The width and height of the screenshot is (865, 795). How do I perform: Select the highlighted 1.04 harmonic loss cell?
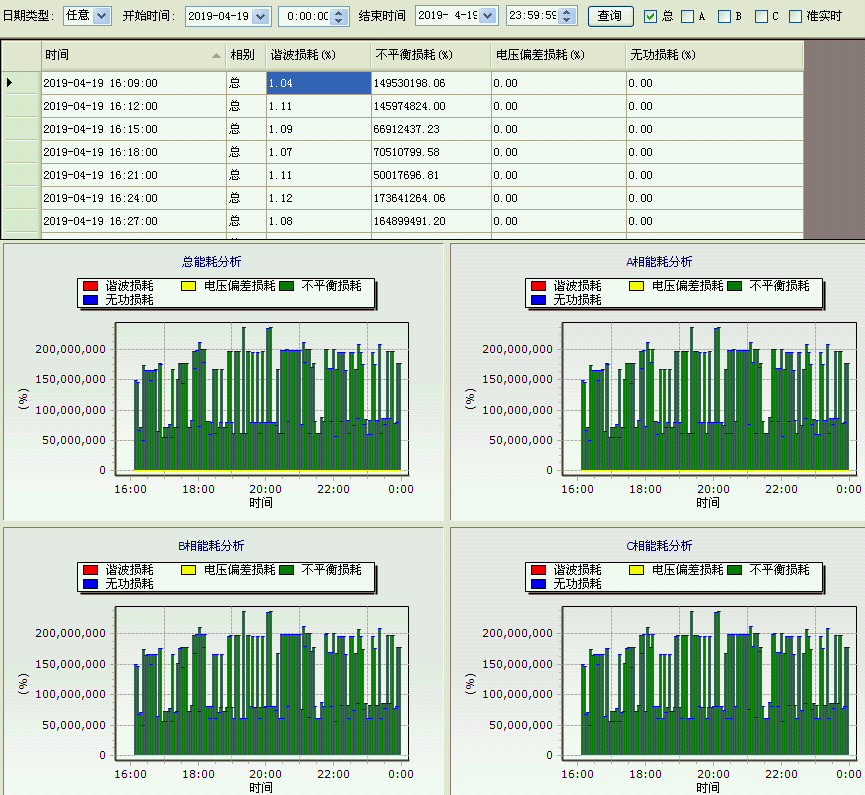(x=318, y=83)
